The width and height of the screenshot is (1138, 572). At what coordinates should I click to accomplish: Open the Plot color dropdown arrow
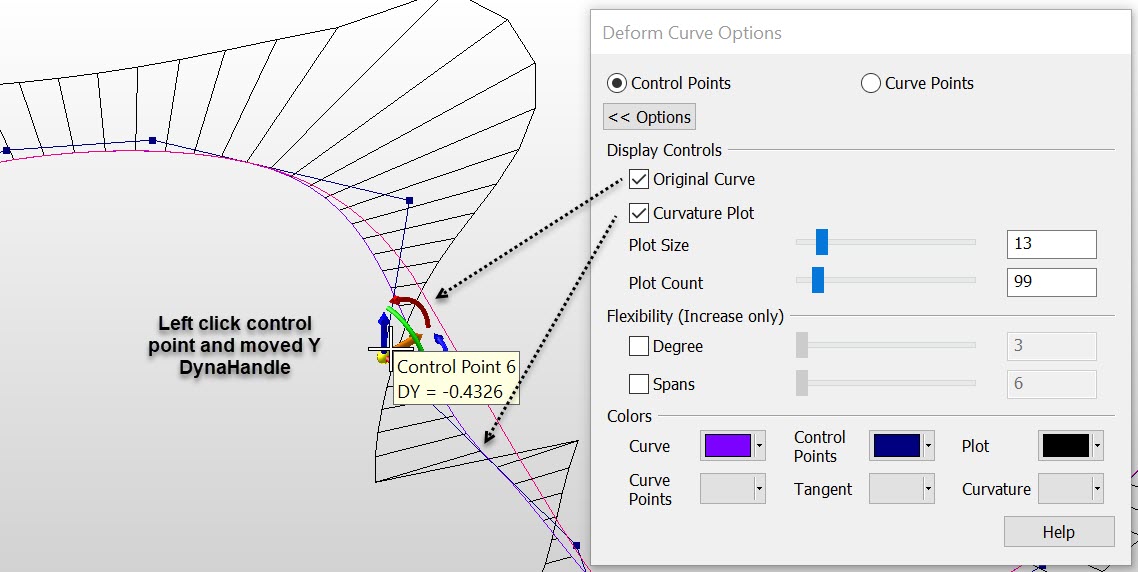click(1097, 446)
